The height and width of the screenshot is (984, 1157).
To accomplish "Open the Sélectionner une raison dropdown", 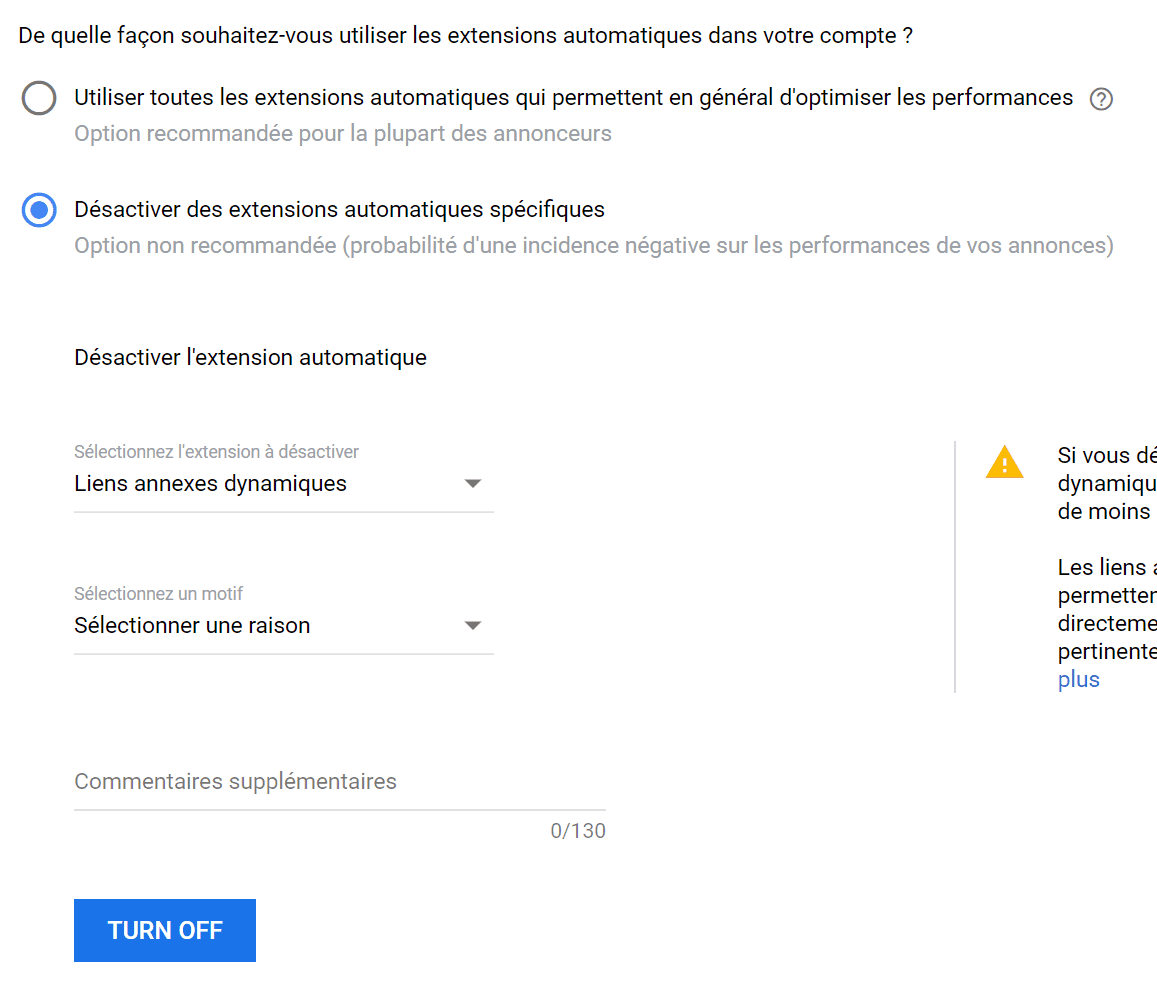I will (282, 626).
